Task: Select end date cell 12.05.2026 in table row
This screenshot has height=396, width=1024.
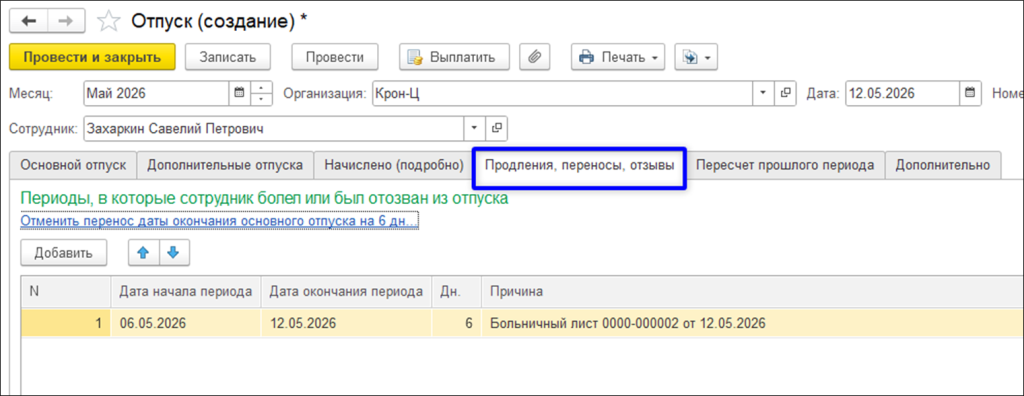Action: click(346, 323)
